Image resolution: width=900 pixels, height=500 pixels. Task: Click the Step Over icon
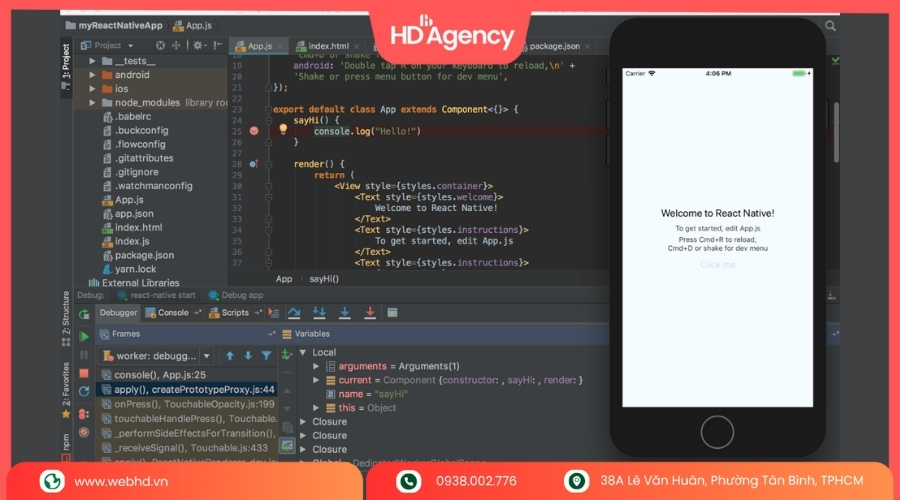294,313
